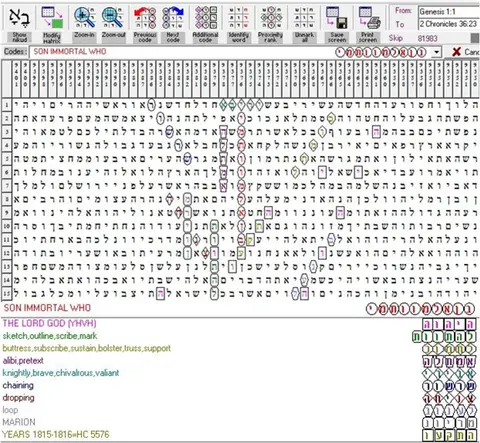This screenshot has height=443, width=480.
Task: Edit the From field Genesis 1:1
Action: pyautogui.click(x=449, y=12)
